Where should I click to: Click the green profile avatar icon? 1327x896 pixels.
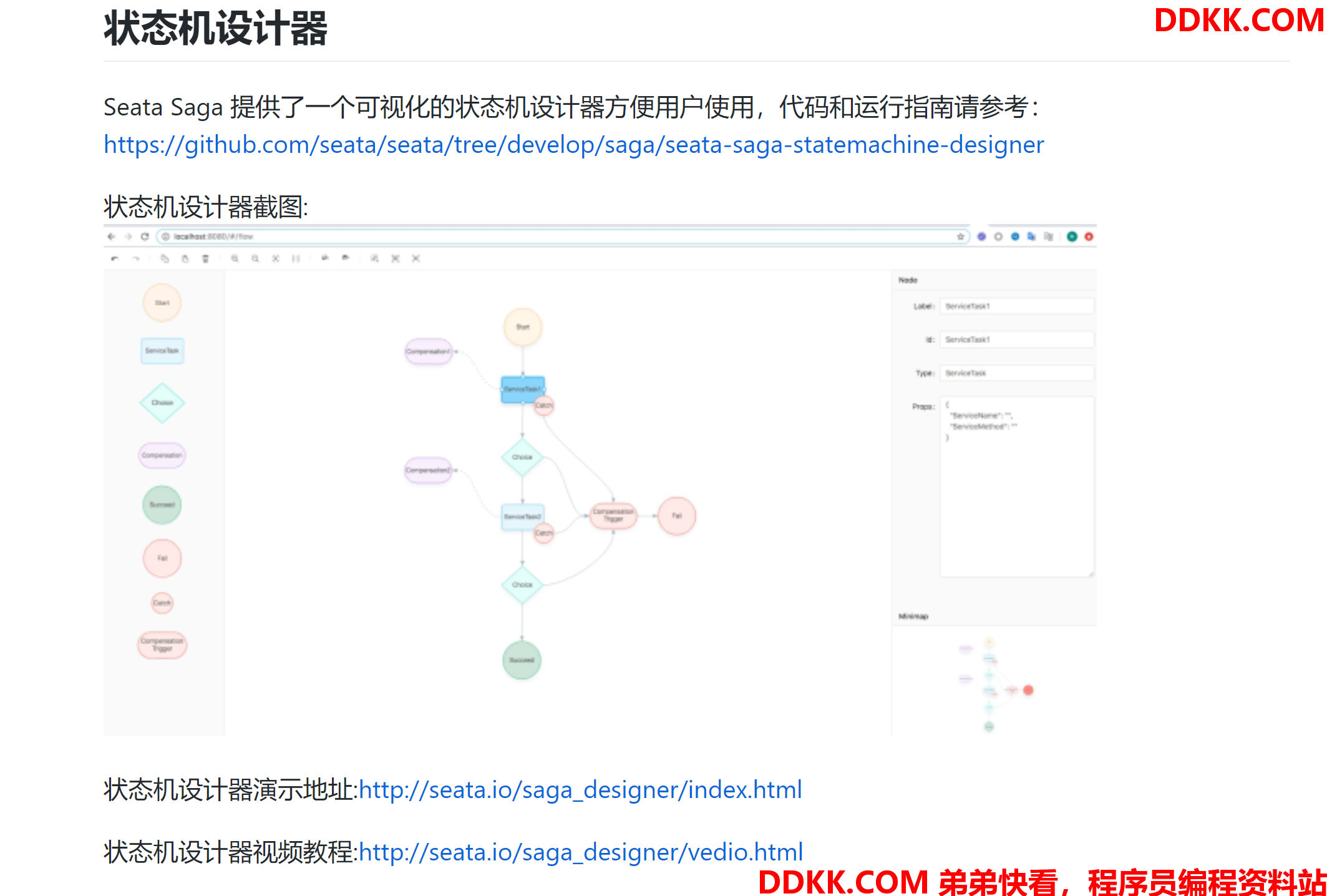(x=1072, y=236)
